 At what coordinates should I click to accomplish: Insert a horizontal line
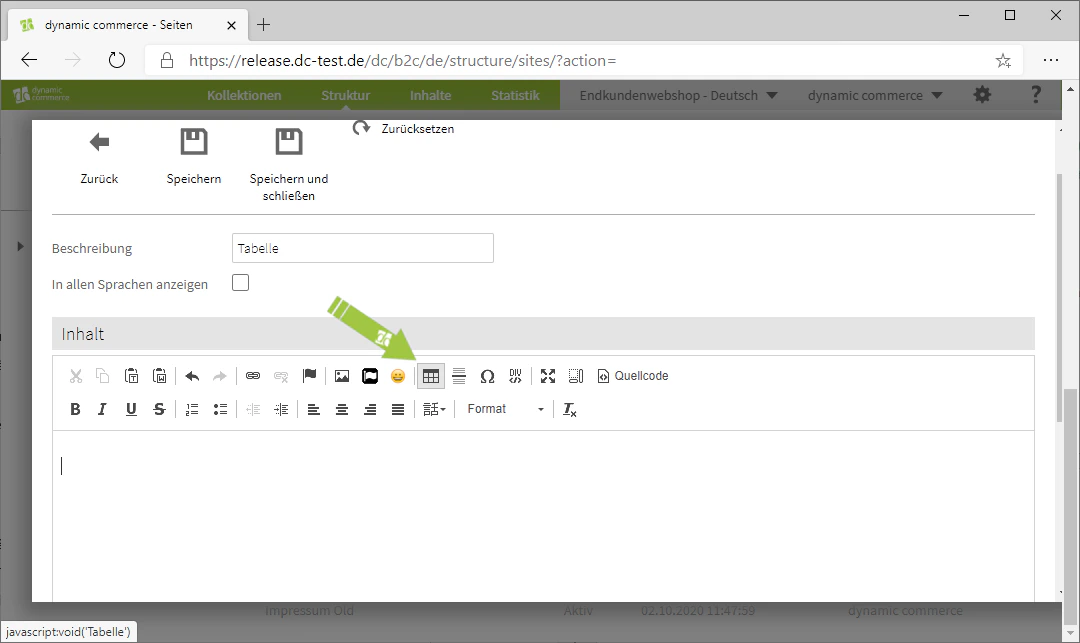point(459,376)
